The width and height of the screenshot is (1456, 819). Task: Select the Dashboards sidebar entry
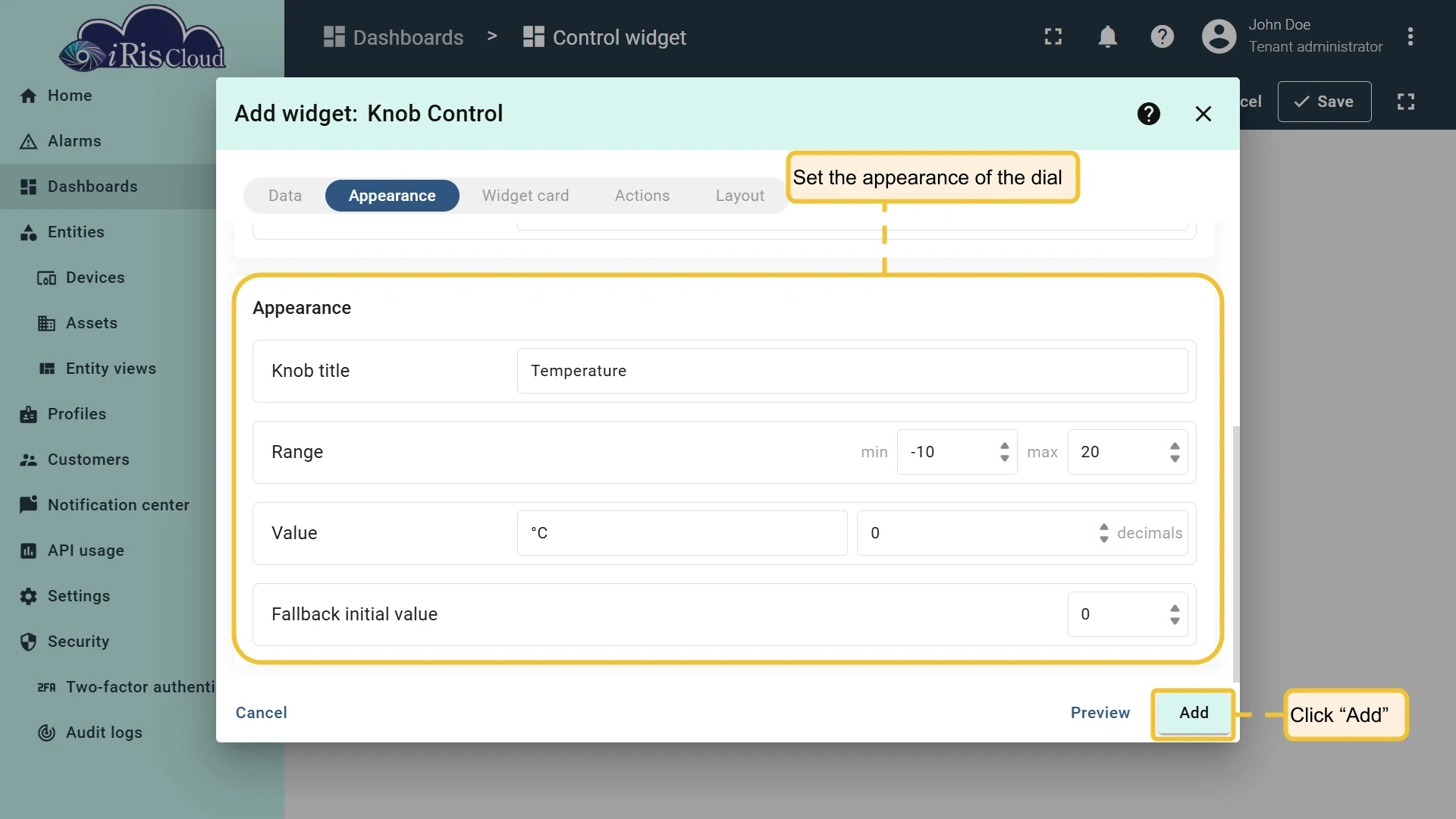point(108,187)
